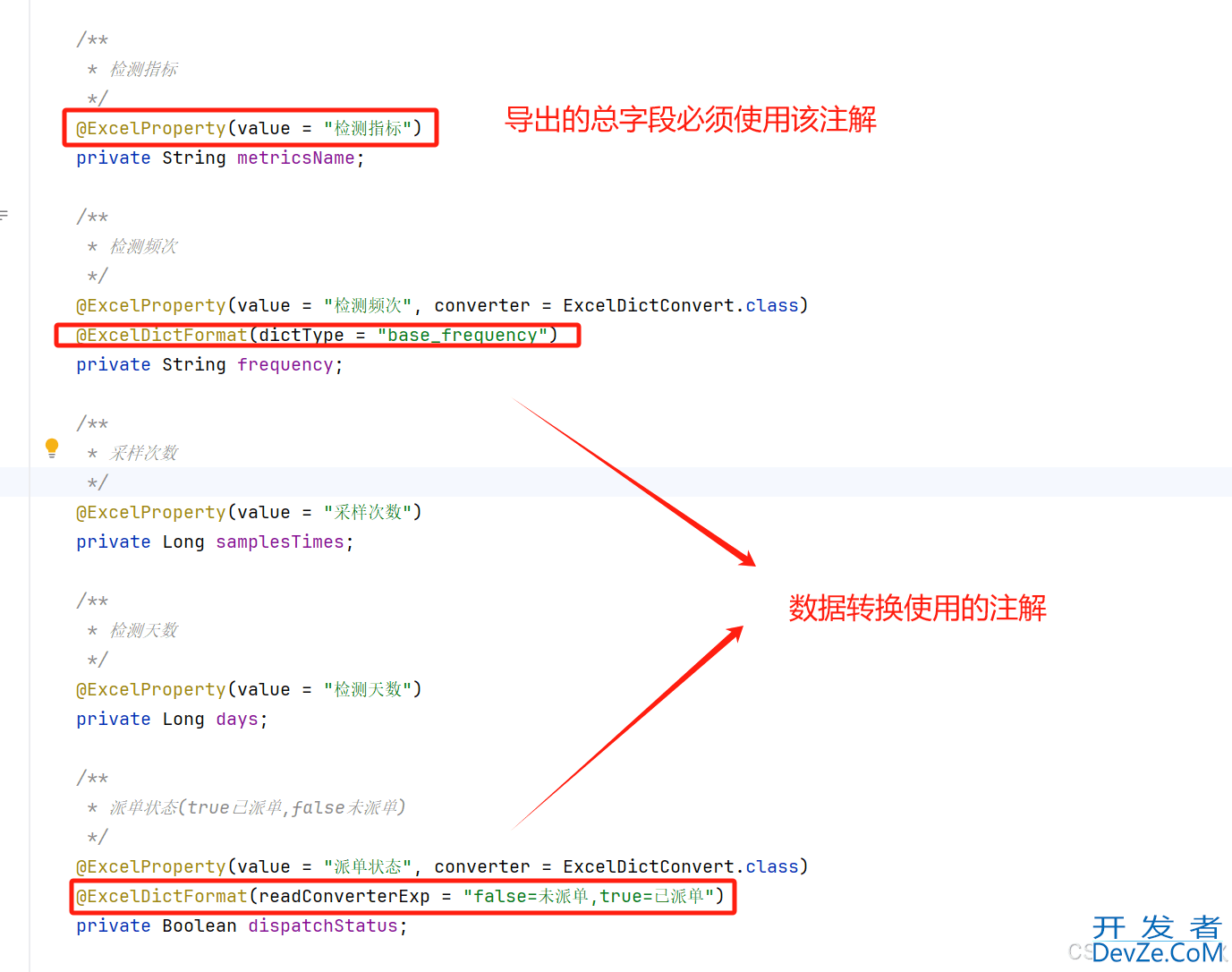Click the Boolean type keyword

[x=200, y=925]
